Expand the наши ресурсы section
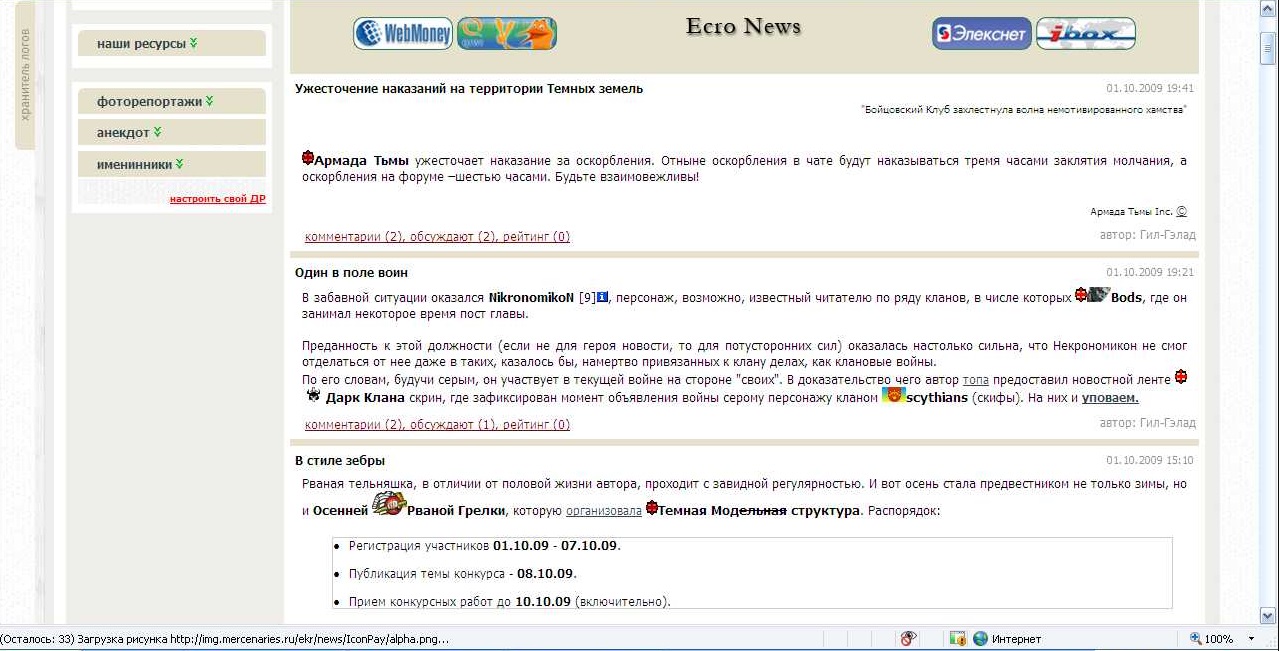1279x651 pixels. coord(172,43)
